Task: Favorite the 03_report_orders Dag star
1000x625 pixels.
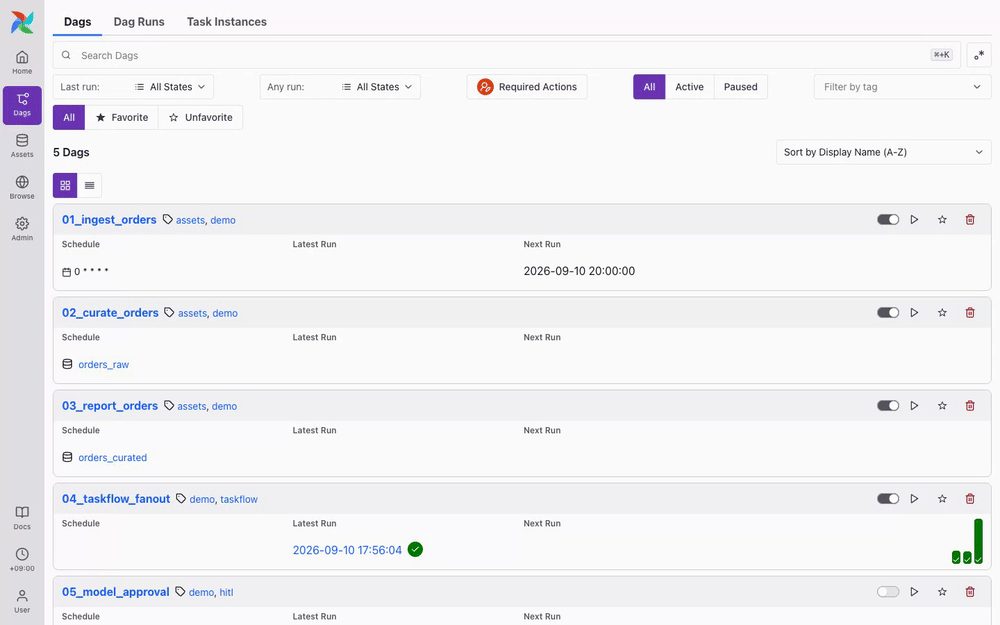Action: [x=942, y=406]
